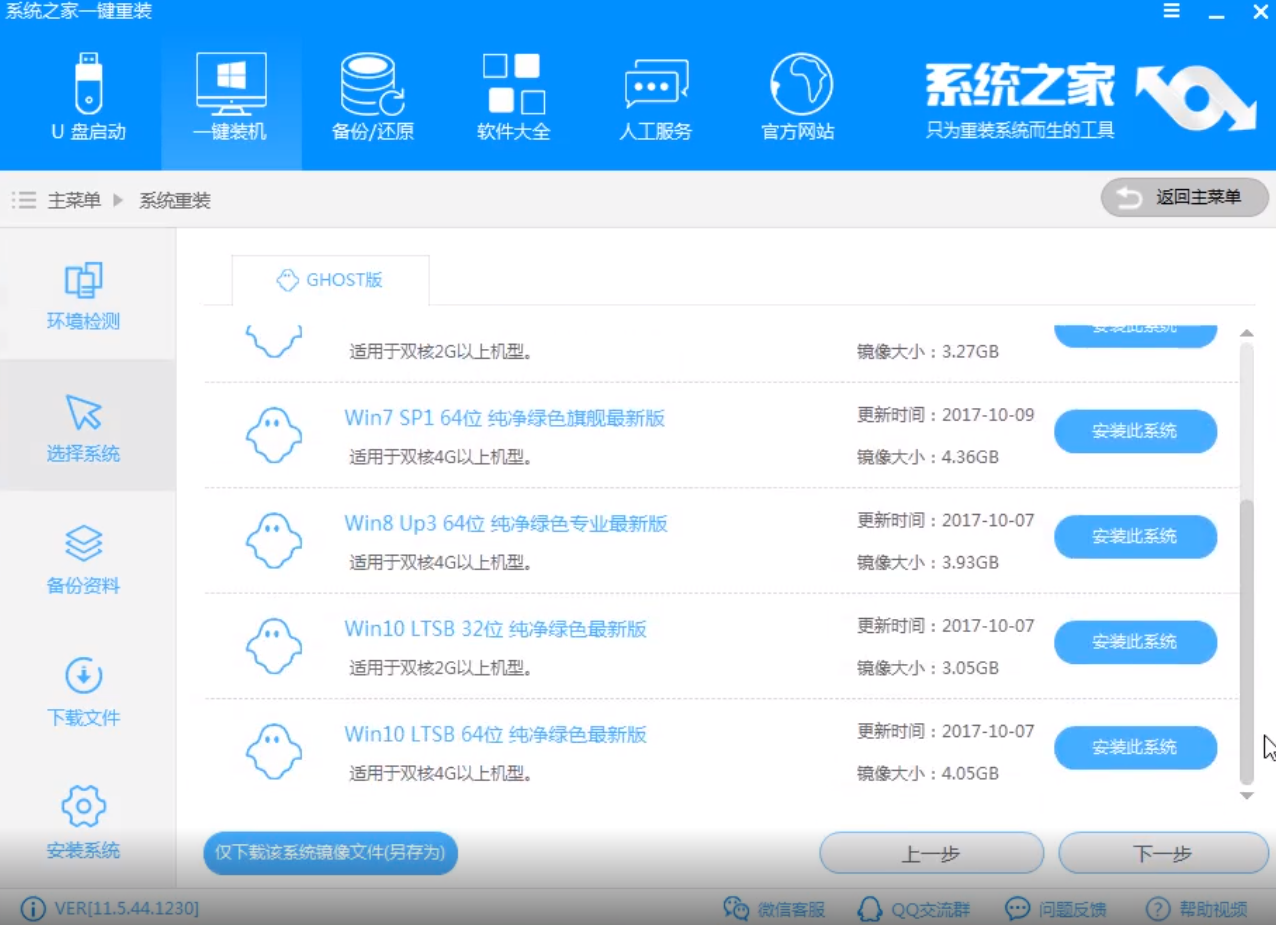The image size is (1276, 925).
Task: Select the 选择系统 system selection step
Action: pyautogui.click(x=83, y=426)
